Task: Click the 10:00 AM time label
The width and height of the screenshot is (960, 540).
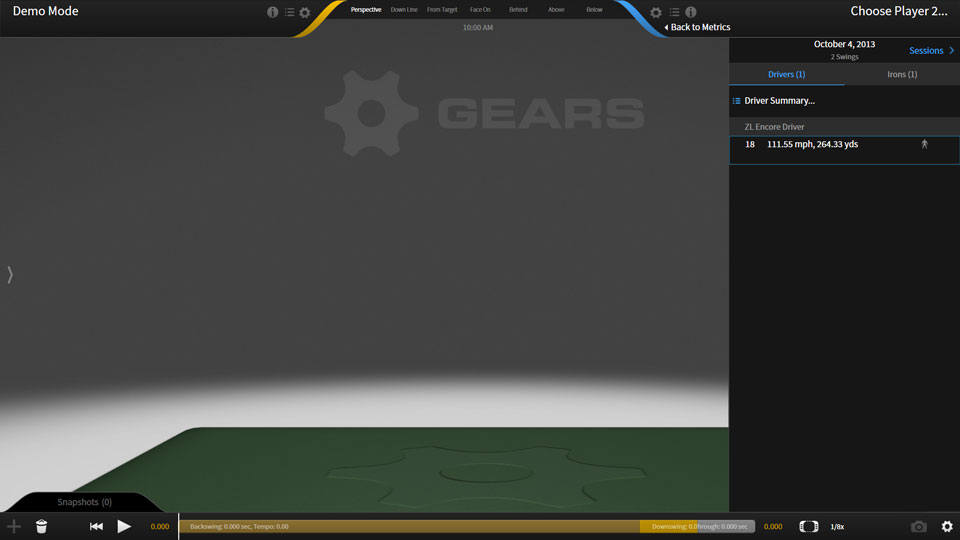Action: (478, 28)
